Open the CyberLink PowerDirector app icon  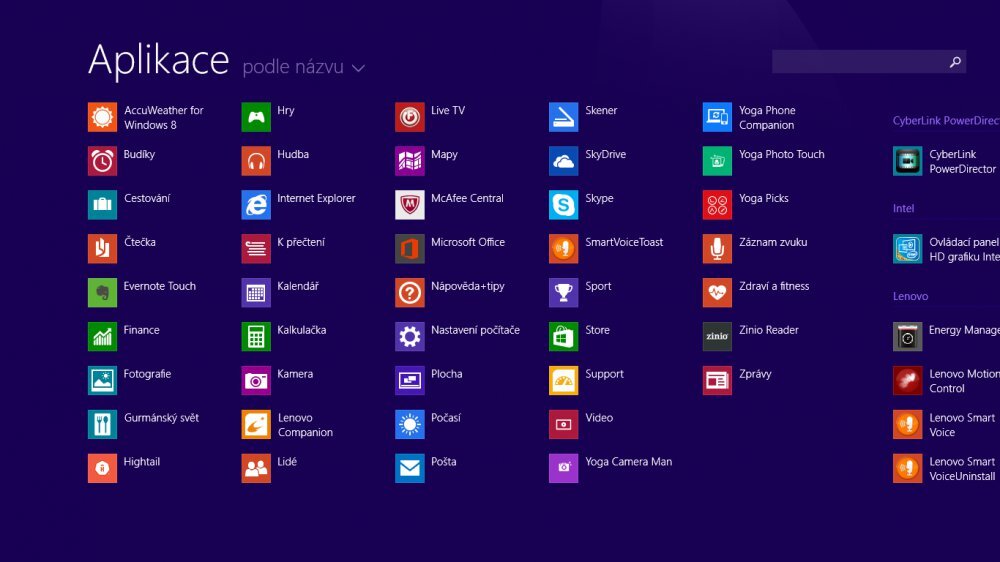click(908, 161)
